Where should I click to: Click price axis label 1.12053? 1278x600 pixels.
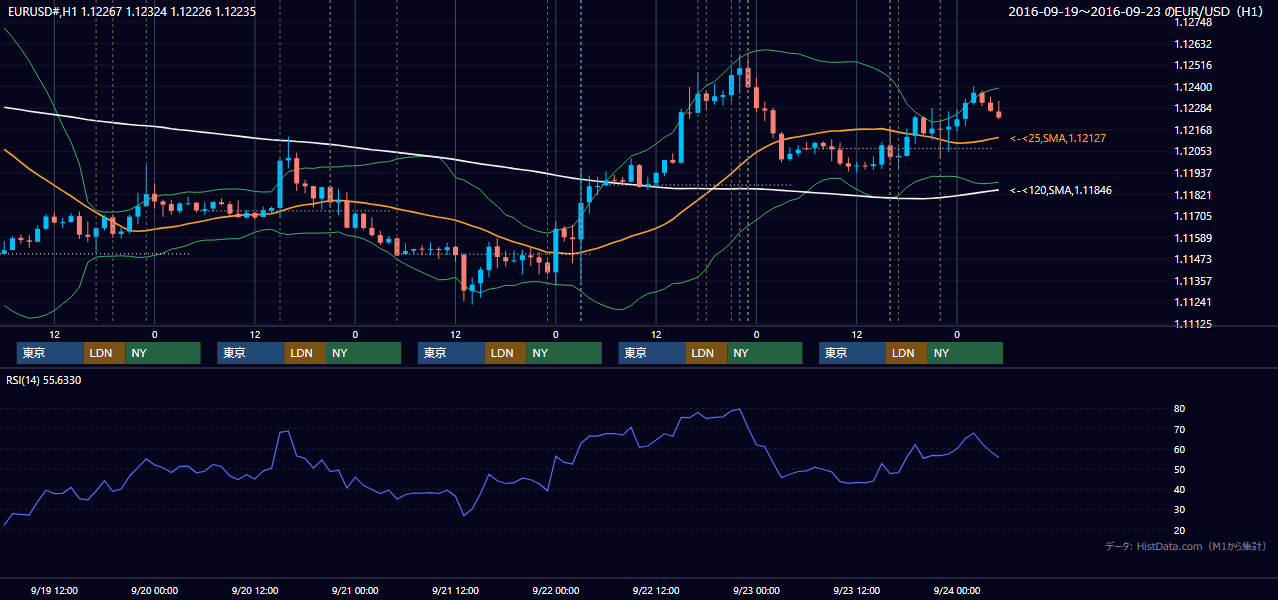(x=1194, y=151)
